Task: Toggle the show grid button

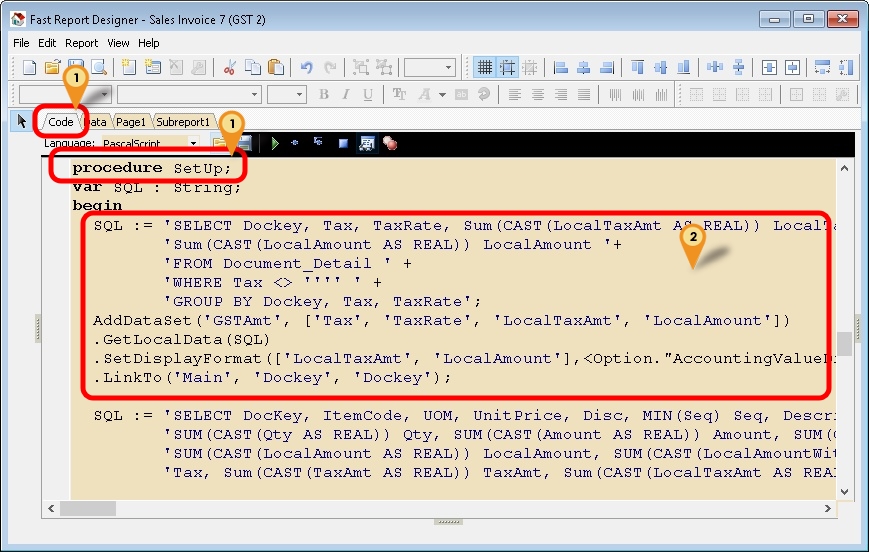Action: tap(485, 68)
